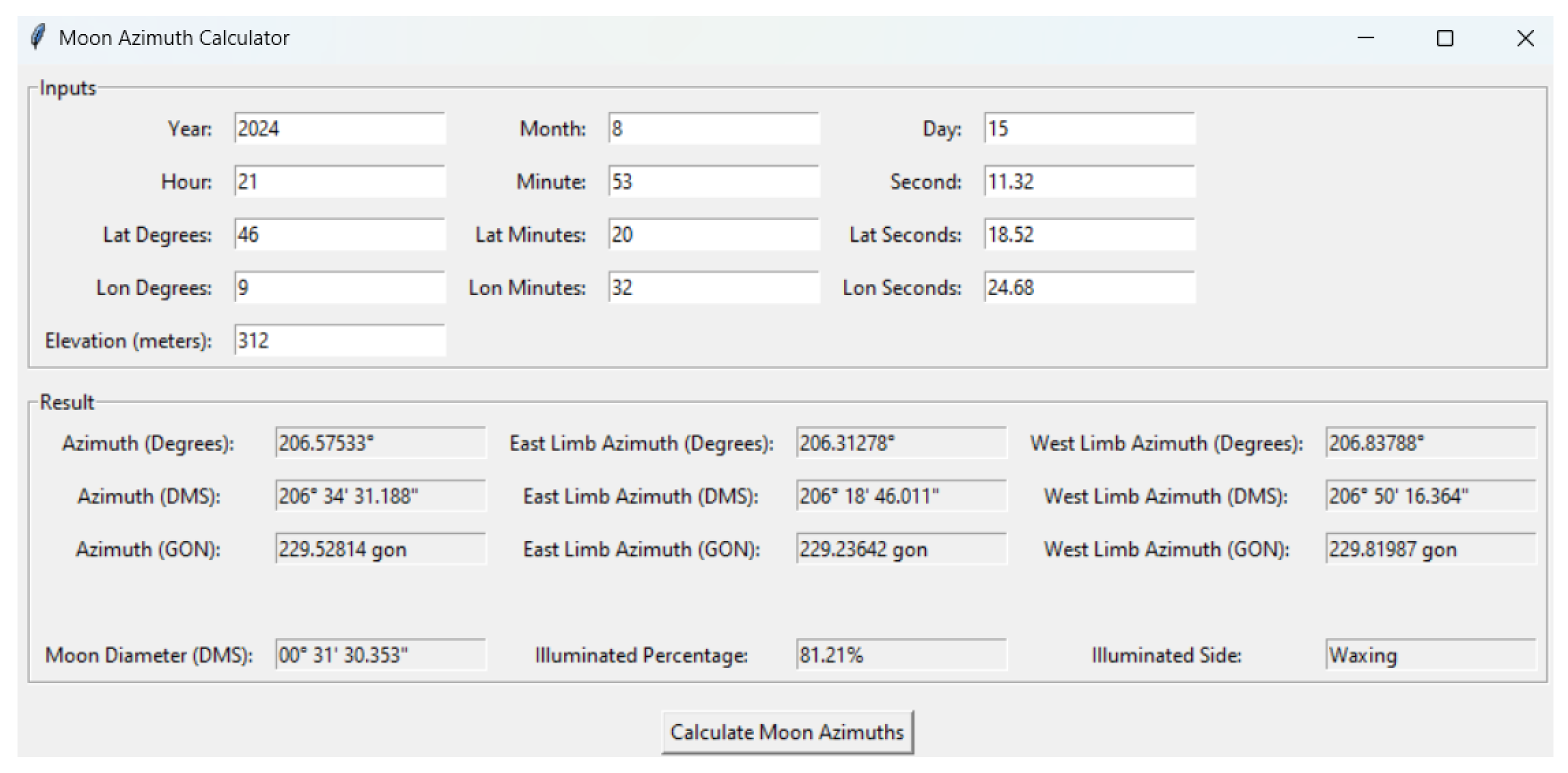The image size is (1568, 773).
Task: Maximize the Moon Azimuth Calculator window
Action: [x=1444, y=37]
